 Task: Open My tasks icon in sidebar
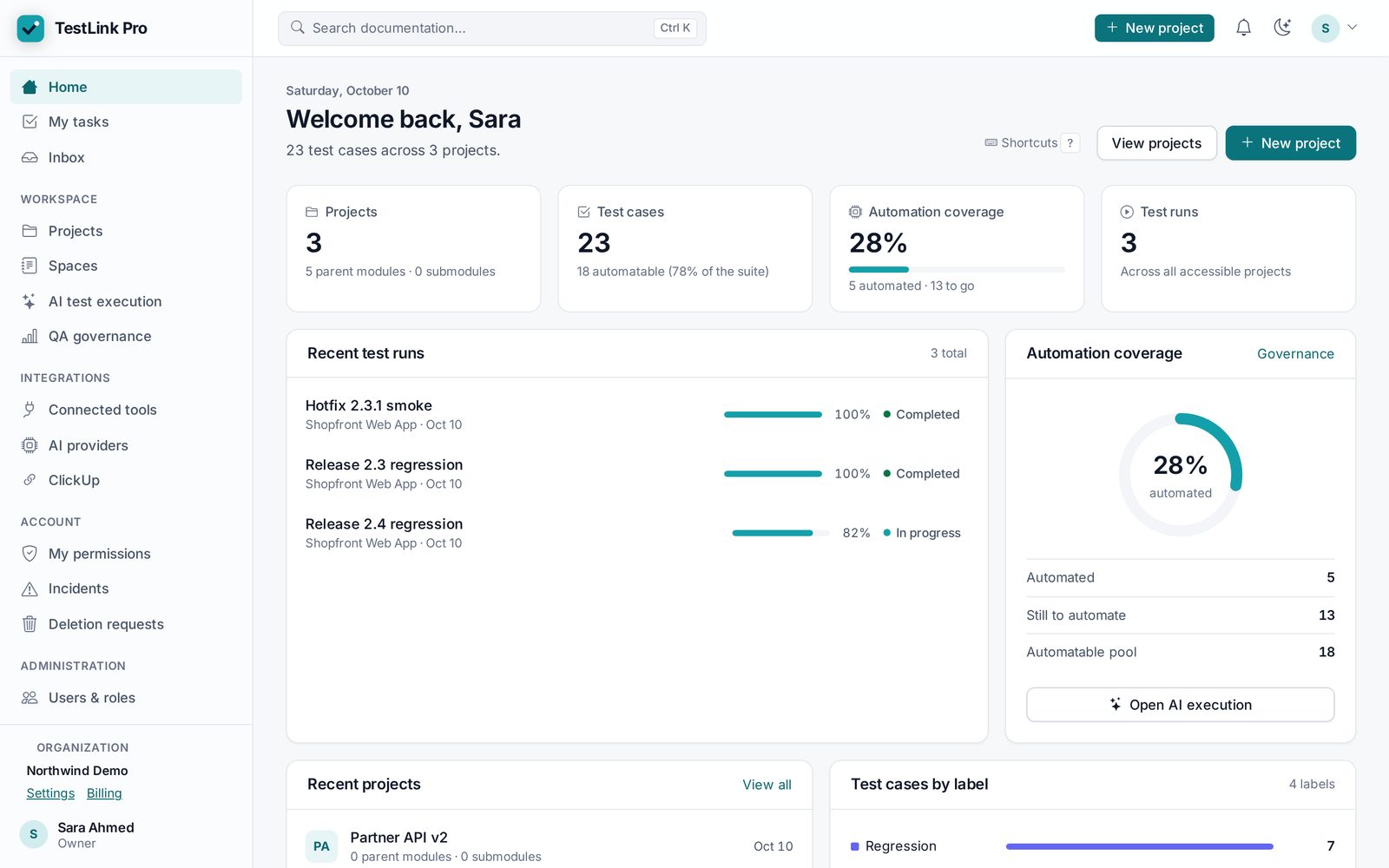30,122
